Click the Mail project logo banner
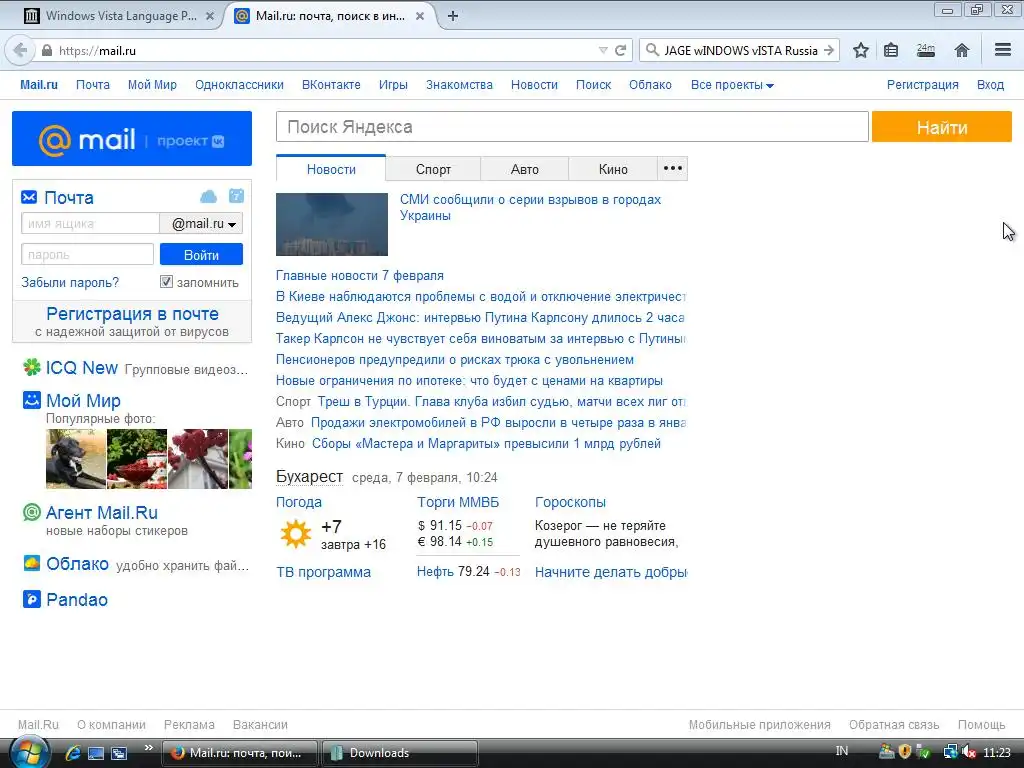 [132, 138]
